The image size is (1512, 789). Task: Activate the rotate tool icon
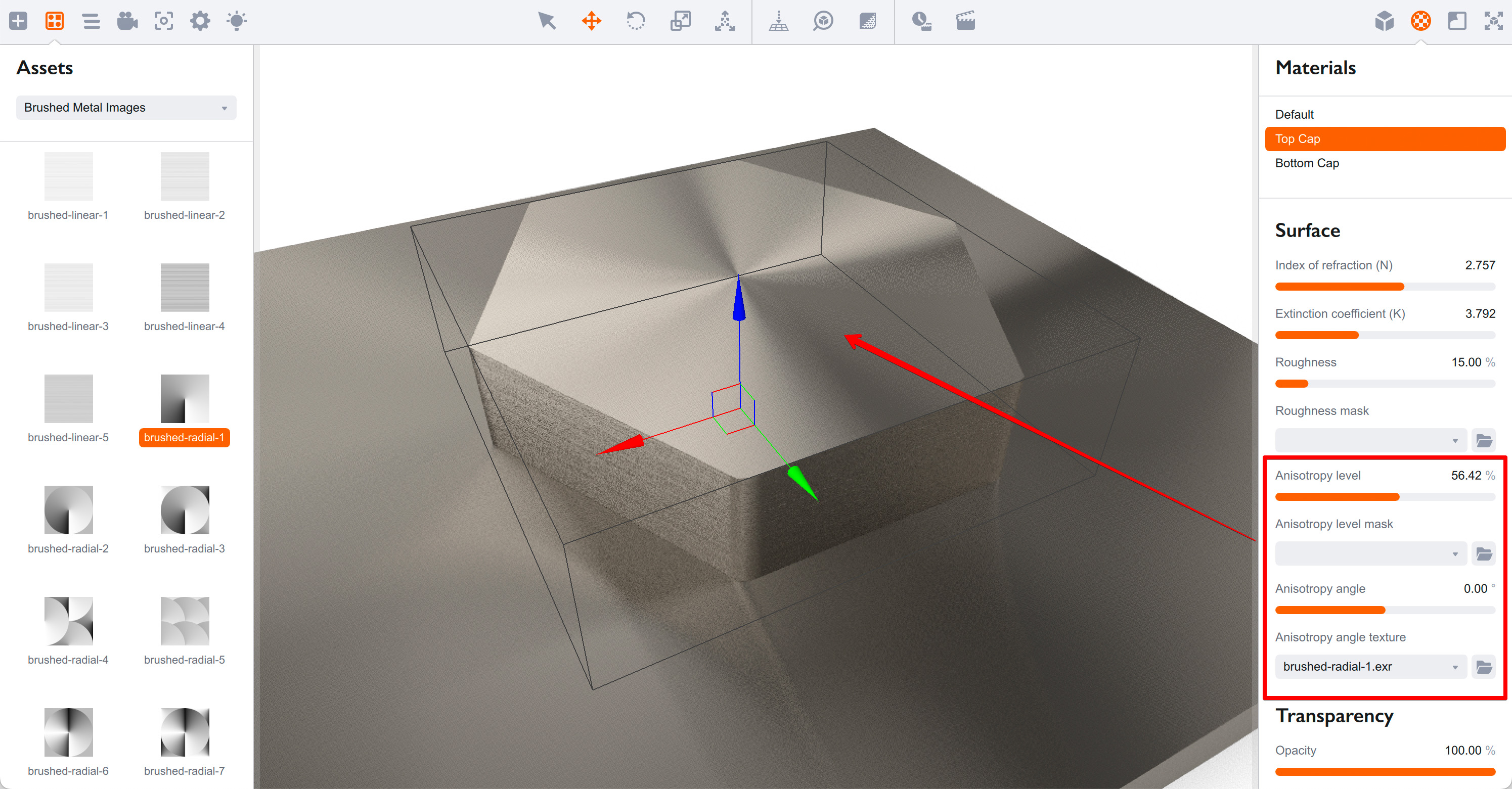(636, 21)
